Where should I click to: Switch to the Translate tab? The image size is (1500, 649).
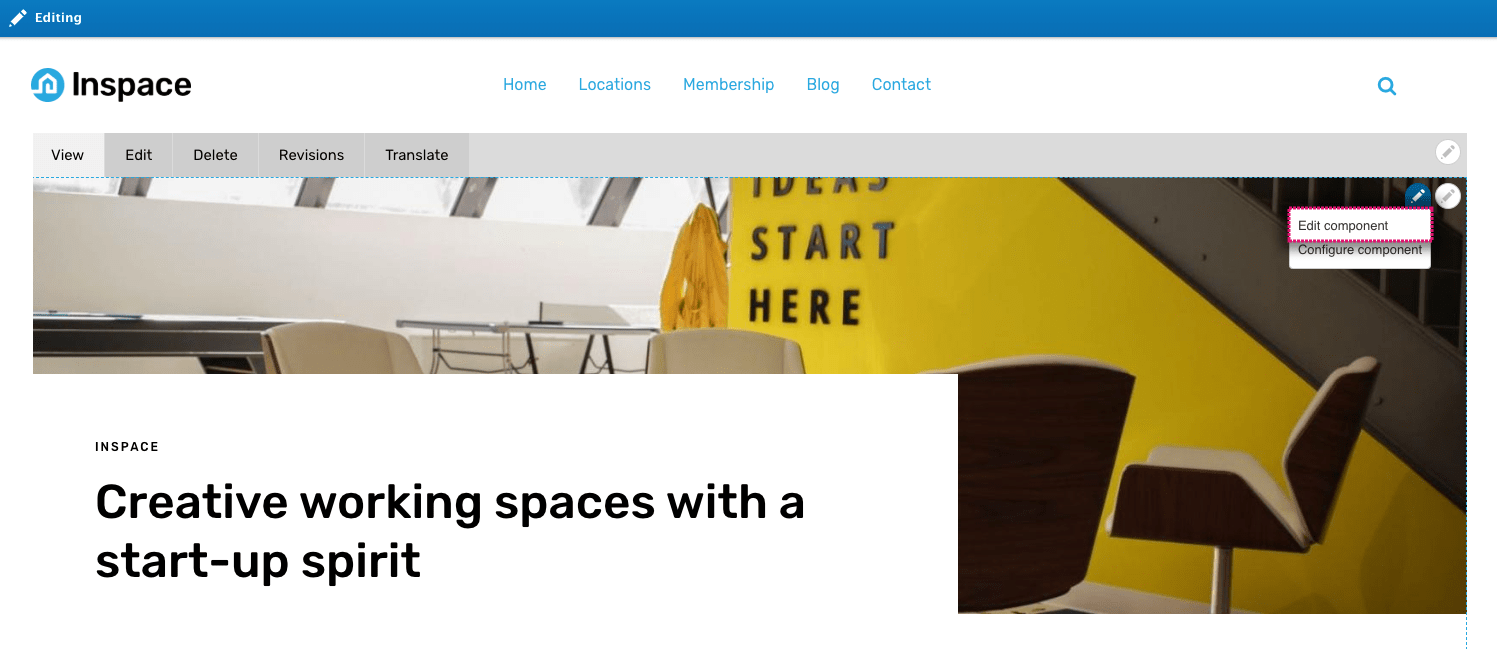417,155
